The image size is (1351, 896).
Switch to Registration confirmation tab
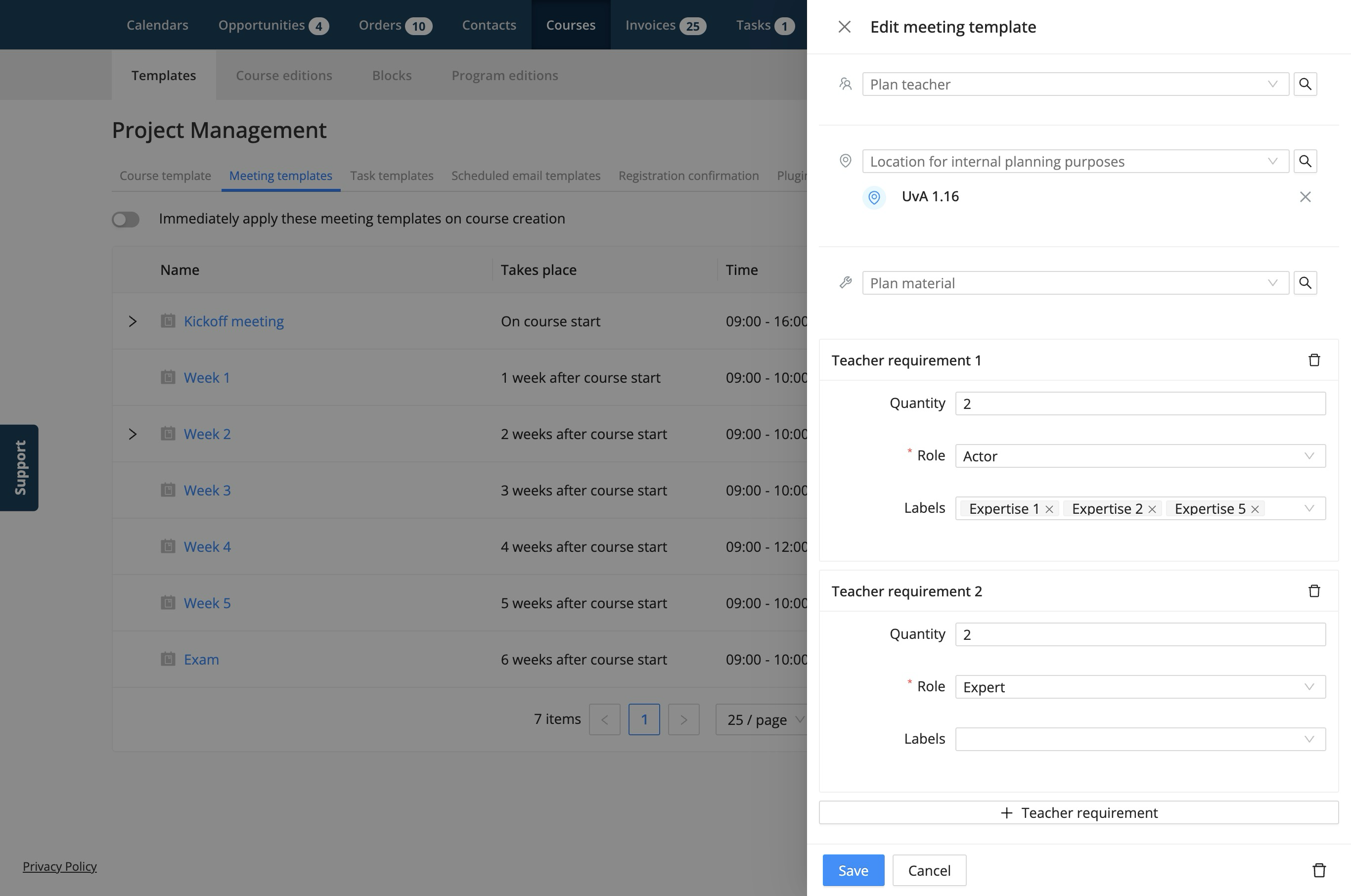point(689,176)
